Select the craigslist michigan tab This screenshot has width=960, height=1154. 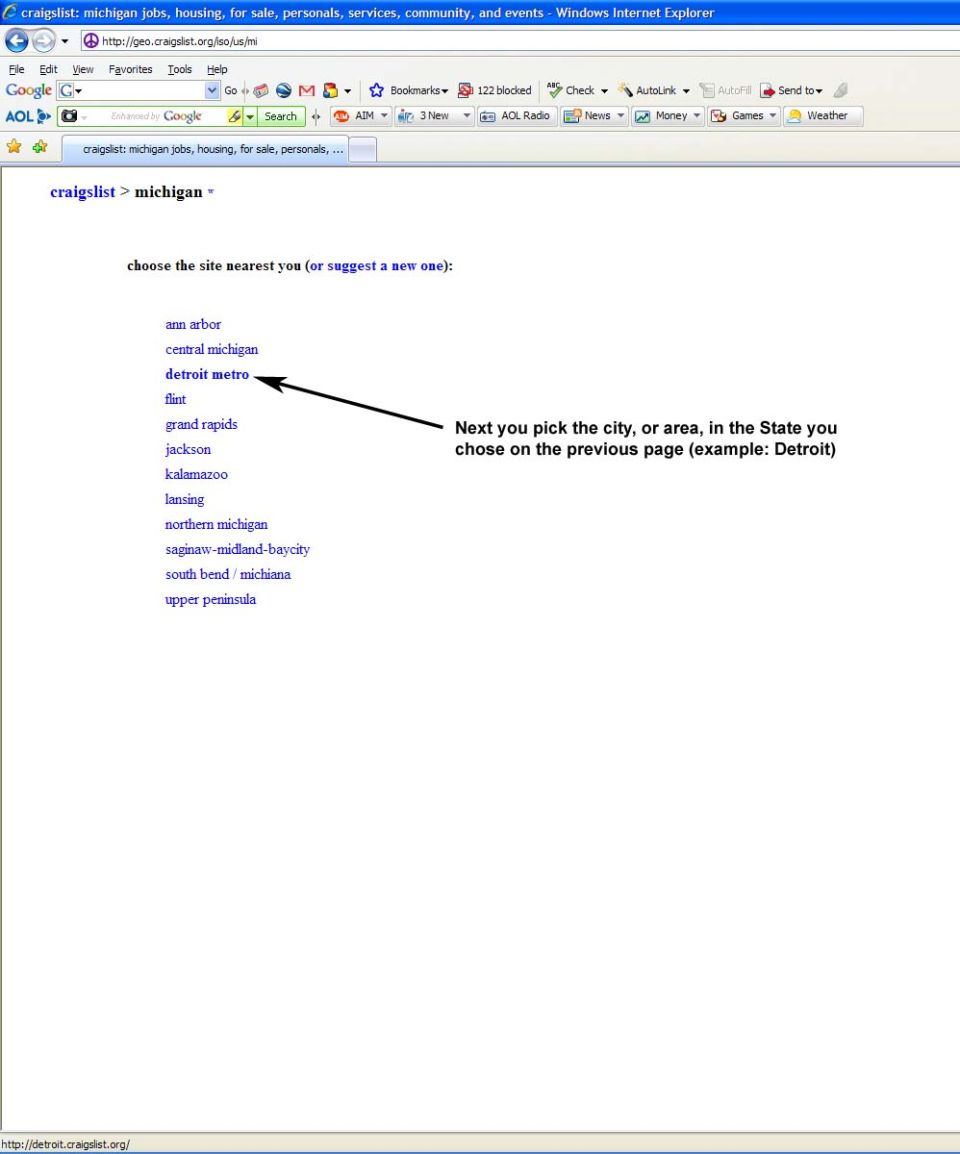pyautogui.click(x=205, y=149)
